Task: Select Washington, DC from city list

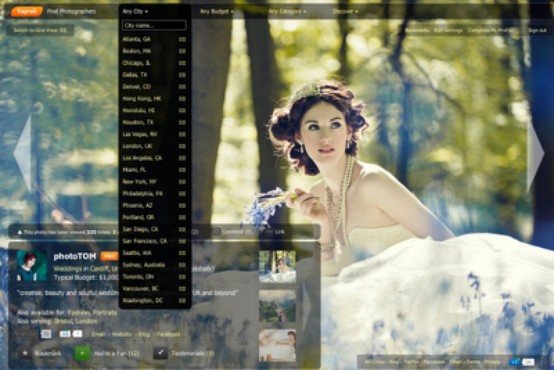Action: [142, 300]
